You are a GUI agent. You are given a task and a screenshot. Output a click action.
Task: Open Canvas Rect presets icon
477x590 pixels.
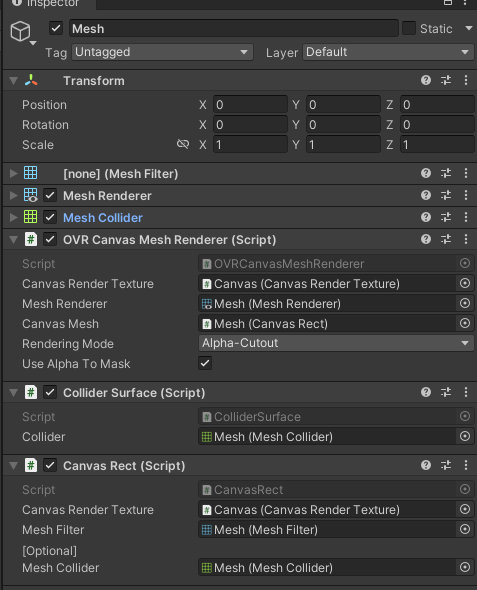click(446, 465)
